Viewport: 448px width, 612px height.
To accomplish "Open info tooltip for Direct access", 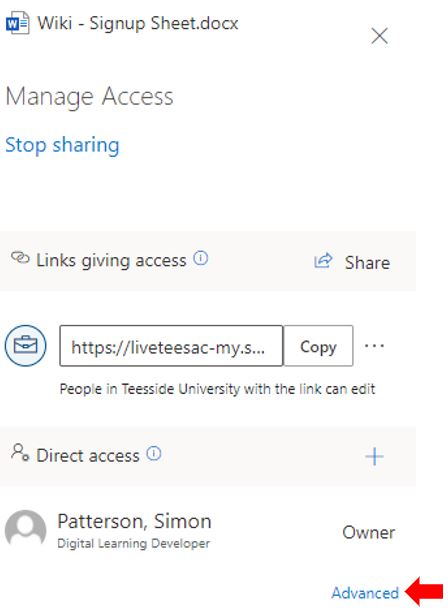I will [x=154, y=454].
